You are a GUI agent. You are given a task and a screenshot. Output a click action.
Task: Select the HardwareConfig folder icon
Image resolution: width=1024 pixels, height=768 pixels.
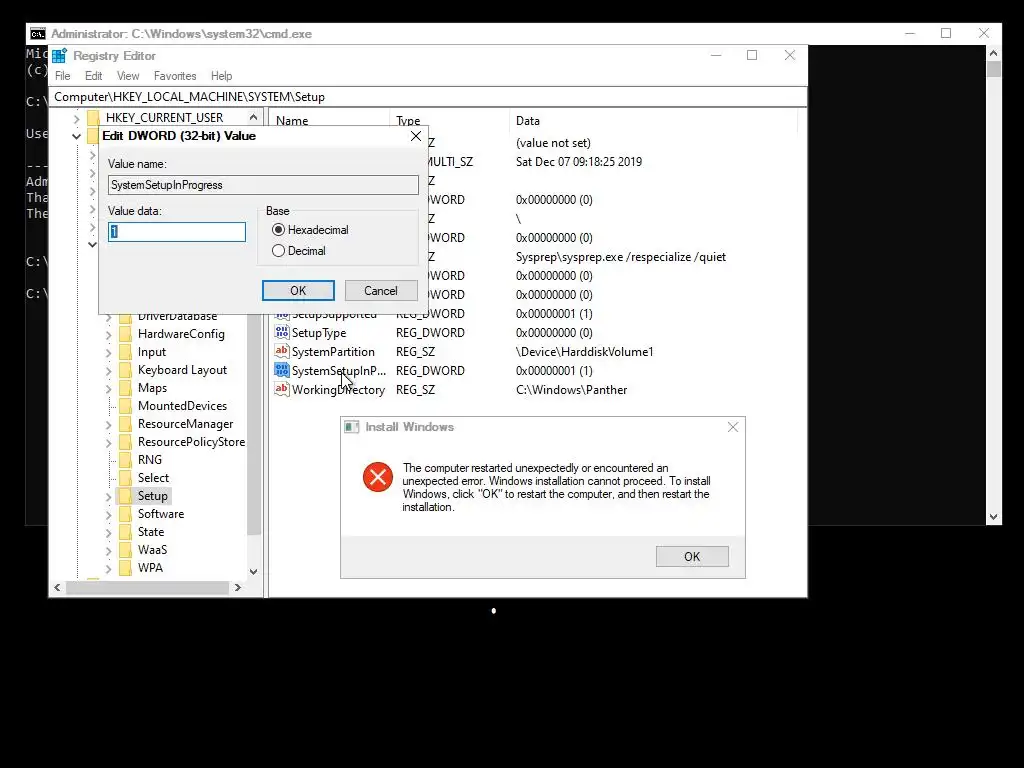point(125,334)
